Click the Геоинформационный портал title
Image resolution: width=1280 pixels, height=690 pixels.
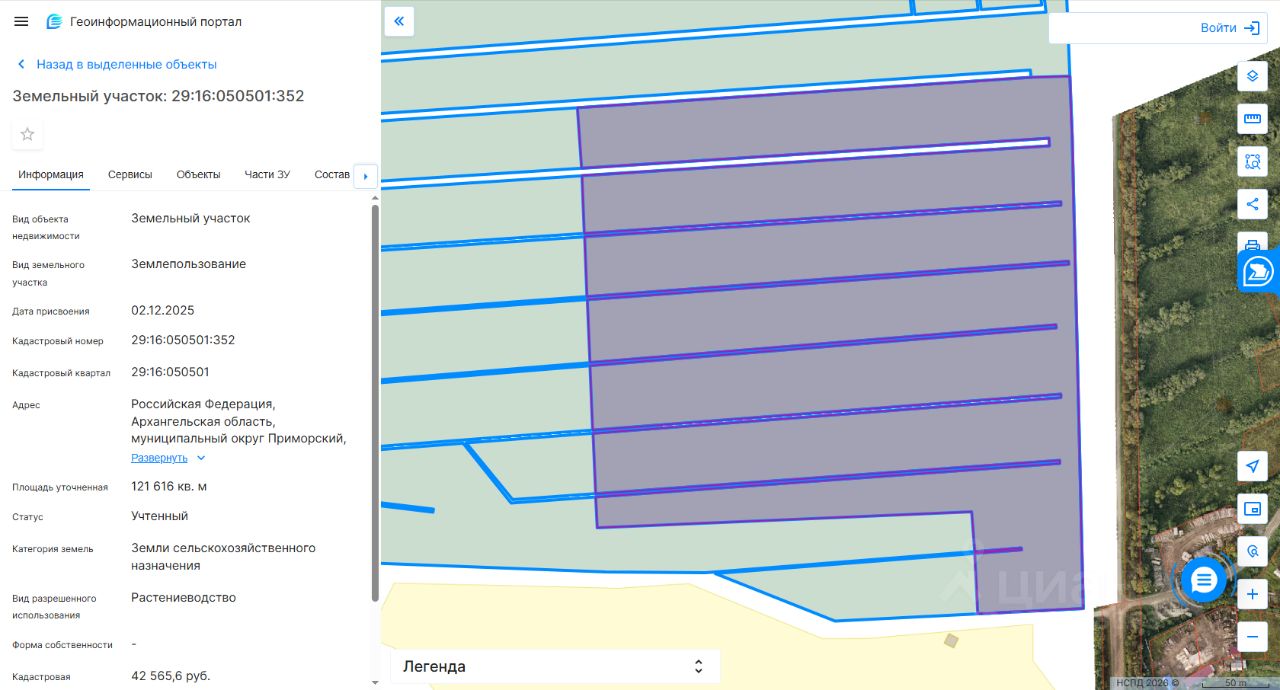tap(156, 21)
